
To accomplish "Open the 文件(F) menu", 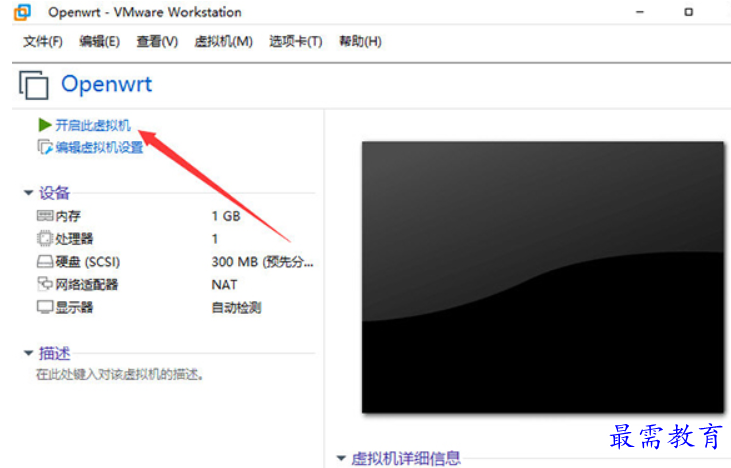I will coord(42,41).
